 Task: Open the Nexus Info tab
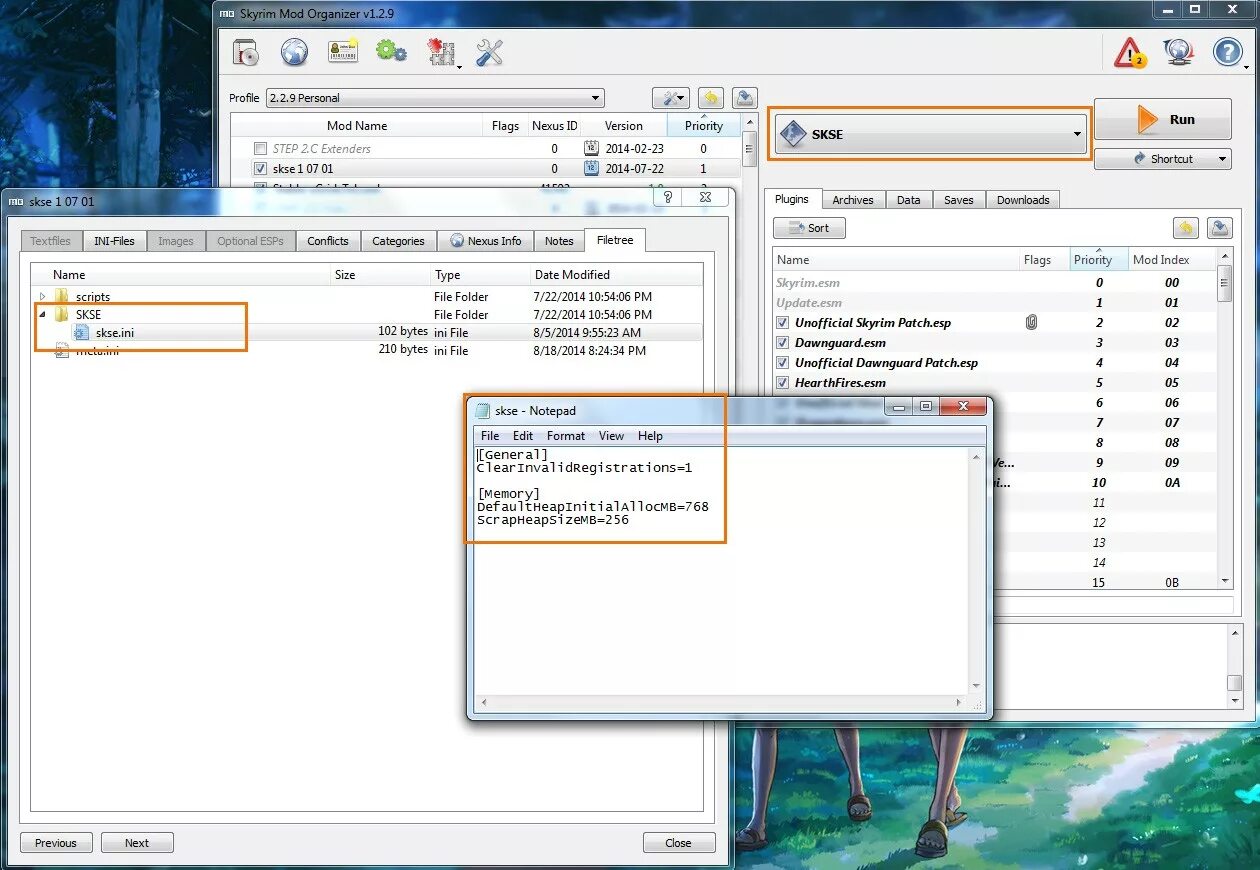[485, 241]
